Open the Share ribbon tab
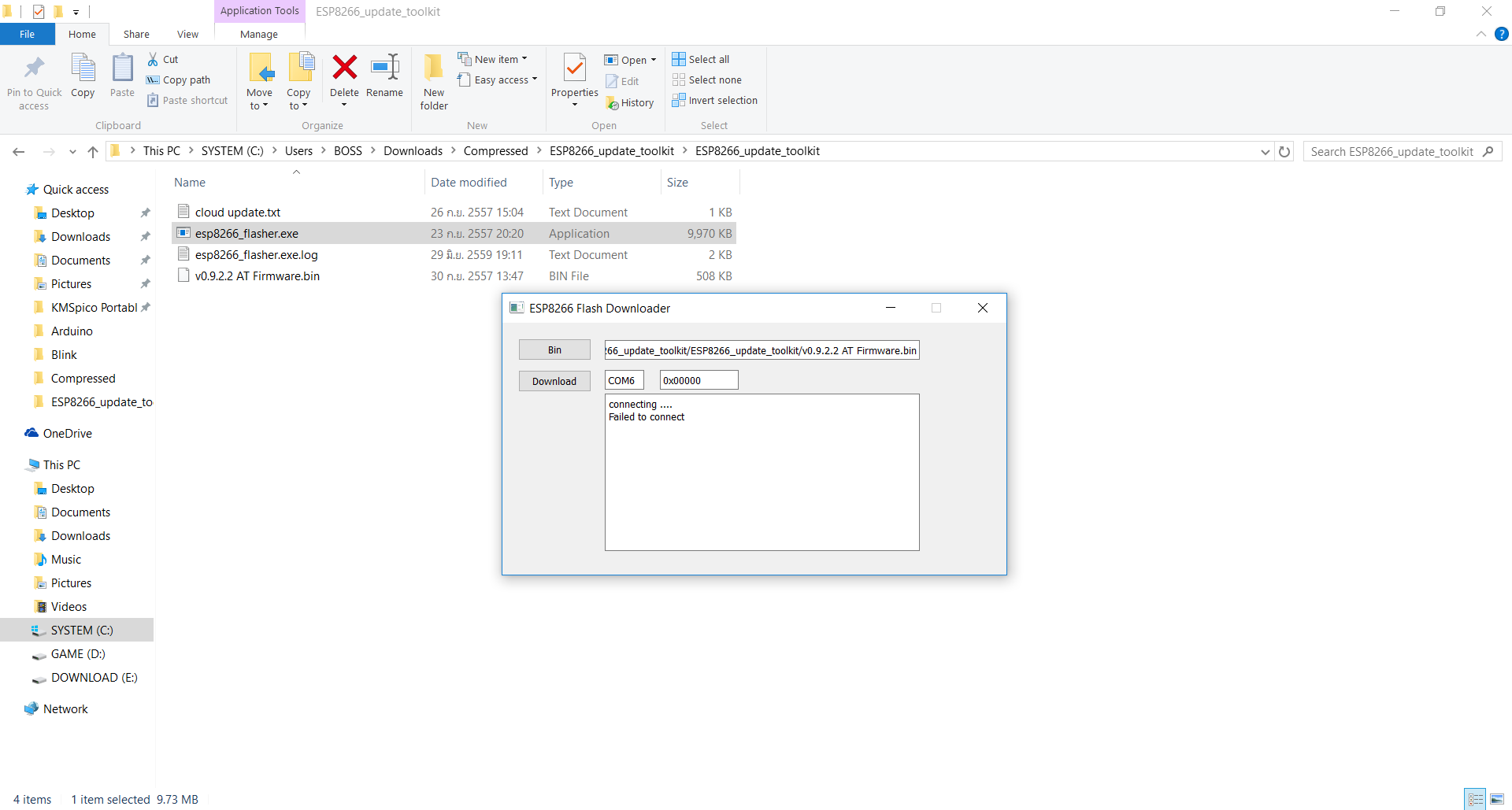The image size is (1512, 810). pos(136,34)
